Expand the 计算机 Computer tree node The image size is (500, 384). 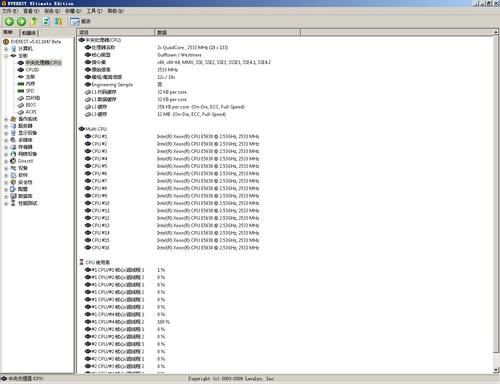[x=6, y=49]
